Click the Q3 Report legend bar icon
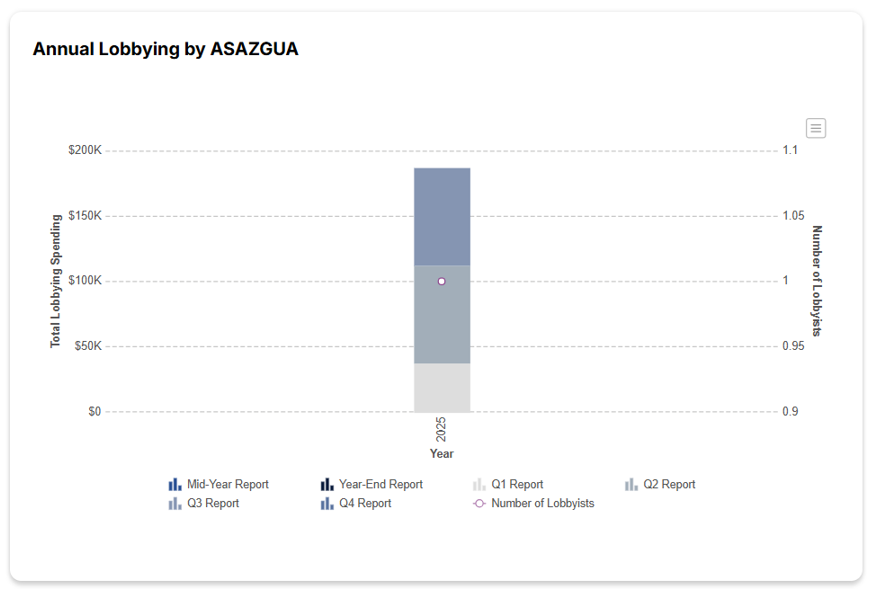 pyautogui.click(x=175, y=503)
